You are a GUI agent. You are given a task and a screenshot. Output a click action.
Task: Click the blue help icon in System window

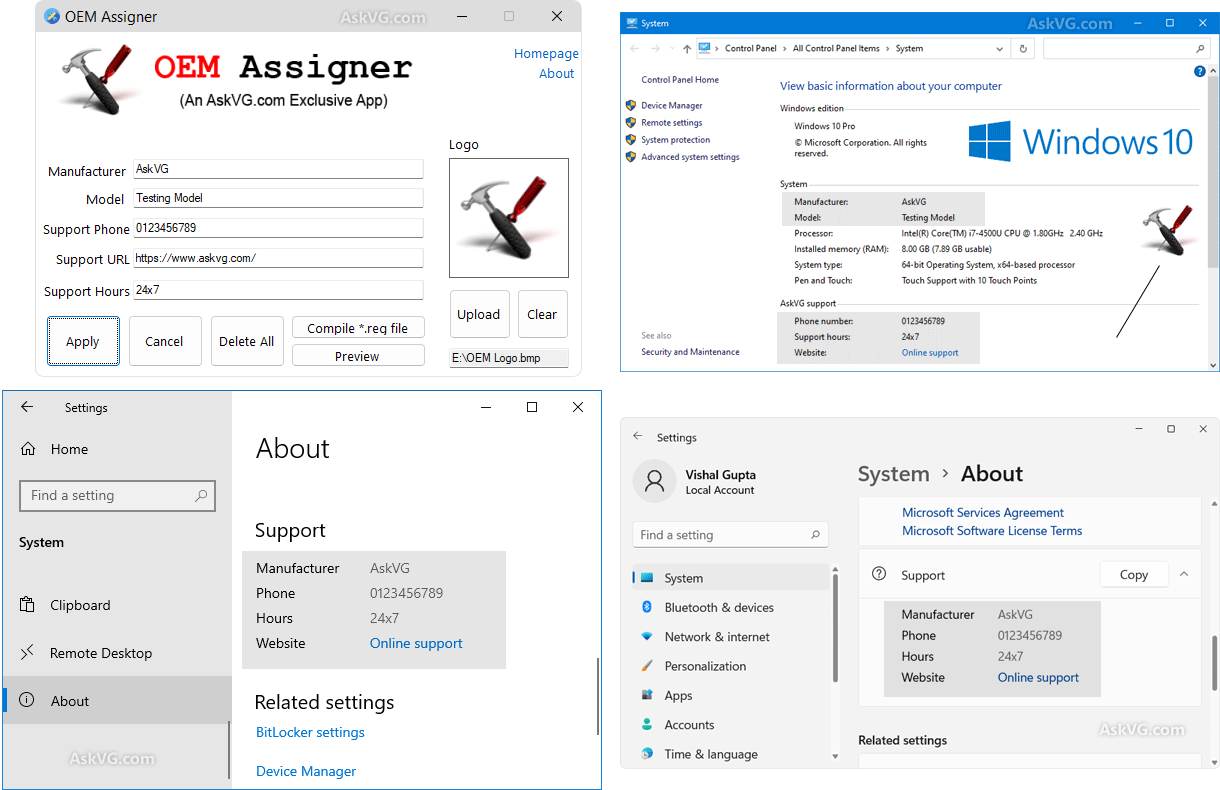pyautogui.click(x=1200, y=71)
